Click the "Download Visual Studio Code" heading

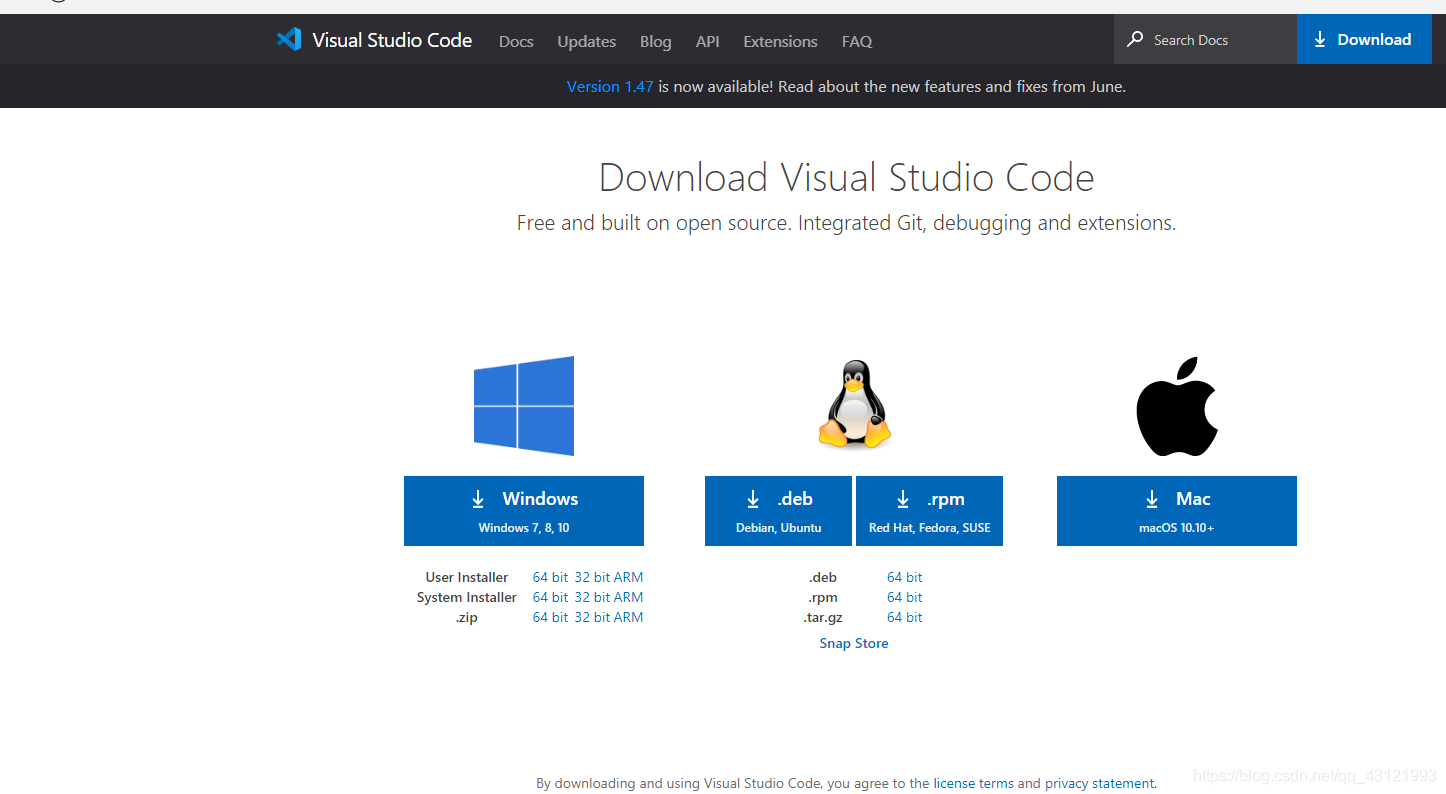coord(847,178)
